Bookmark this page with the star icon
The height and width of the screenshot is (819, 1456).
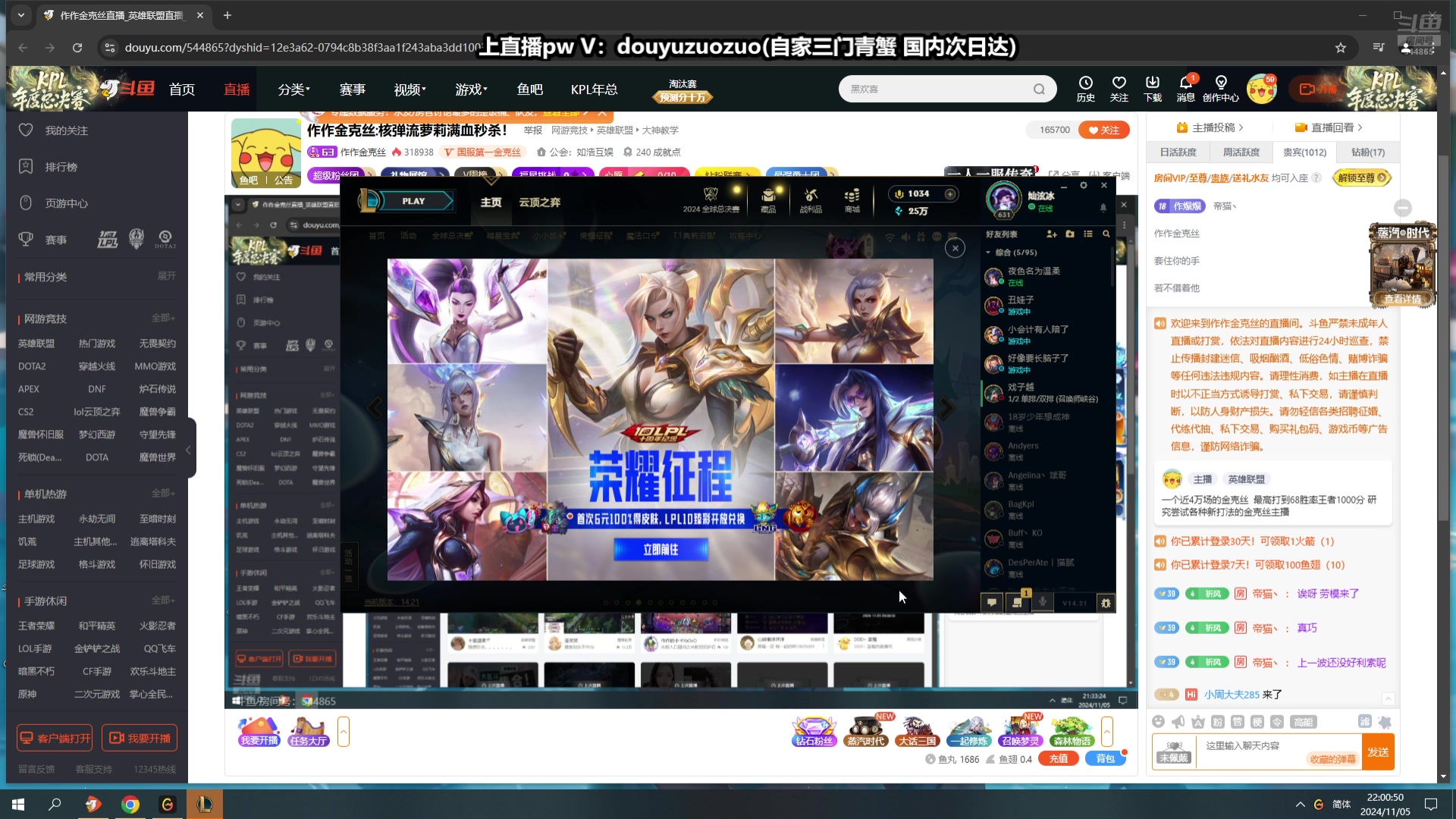[1340, 48]
